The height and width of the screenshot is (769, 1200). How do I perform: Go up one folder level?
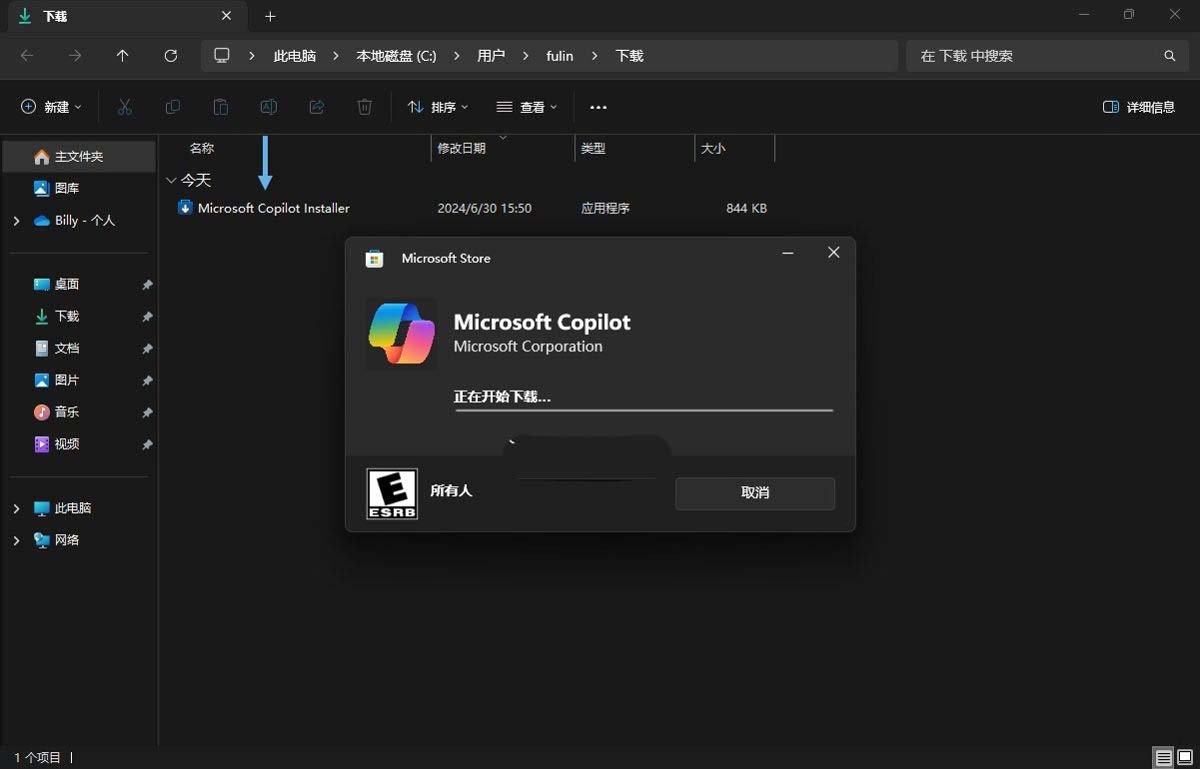(x=123, y=56)
